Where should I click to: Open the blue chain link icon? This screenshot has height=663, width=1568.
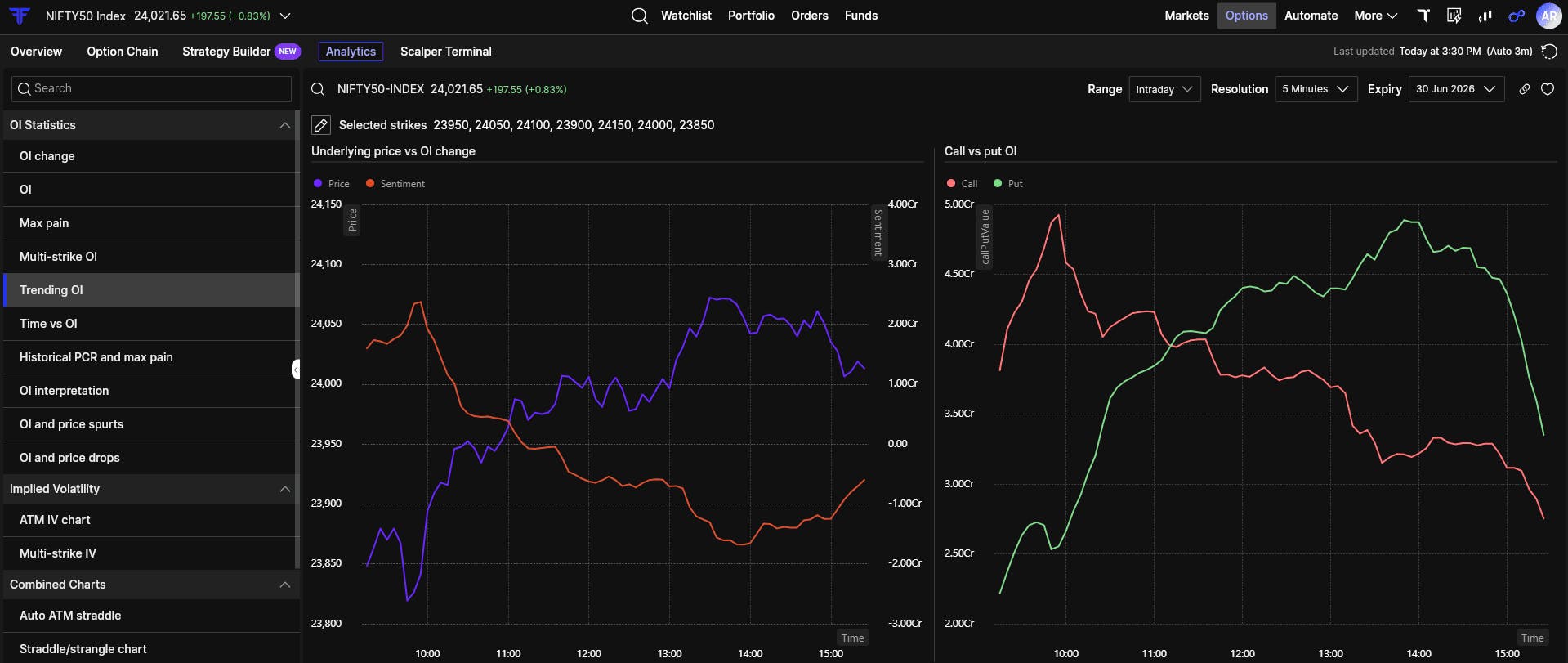(x=1517, y=16)
